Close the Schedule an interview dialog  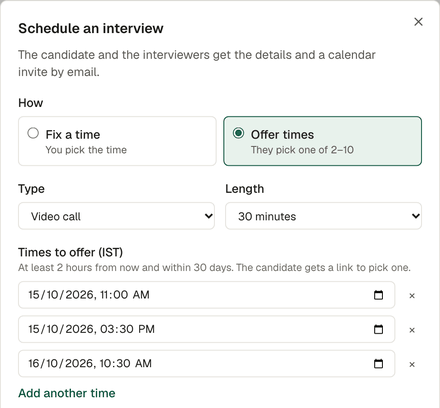(x=418, y=22)
